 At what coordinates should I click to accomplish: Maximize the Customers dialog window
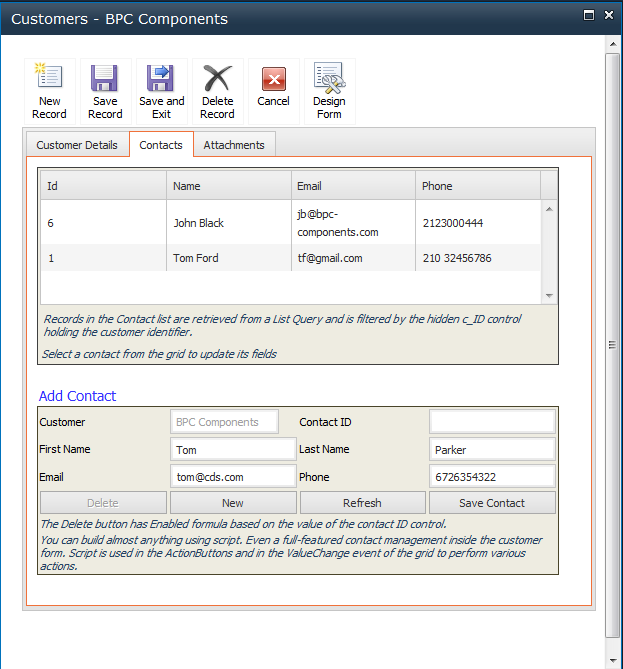589,15
